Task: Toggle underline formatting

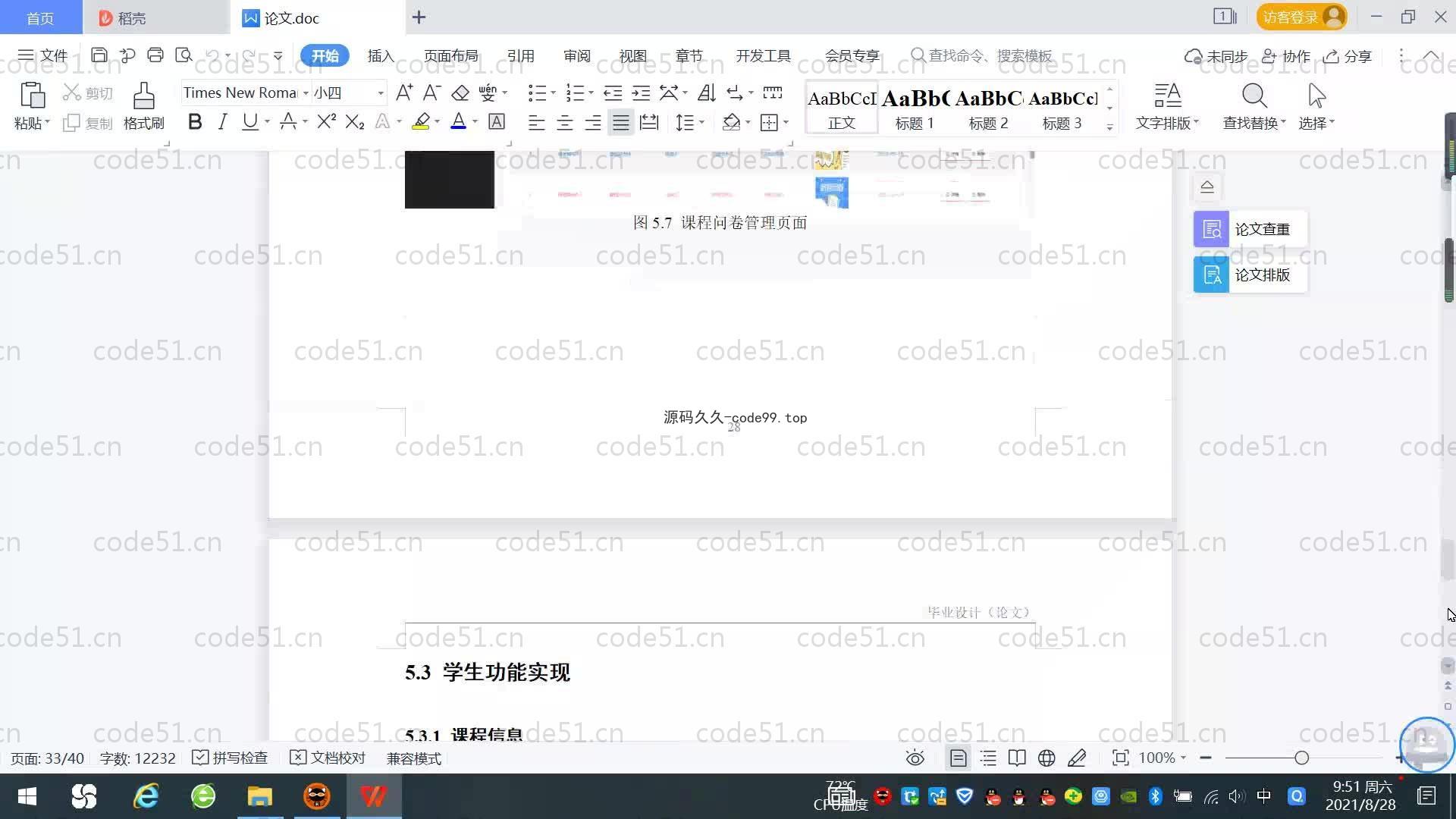Action: [x=249, y=121]
